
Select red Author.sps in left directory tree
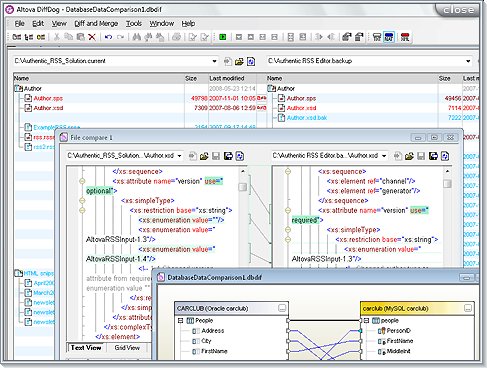click(48, 98)
